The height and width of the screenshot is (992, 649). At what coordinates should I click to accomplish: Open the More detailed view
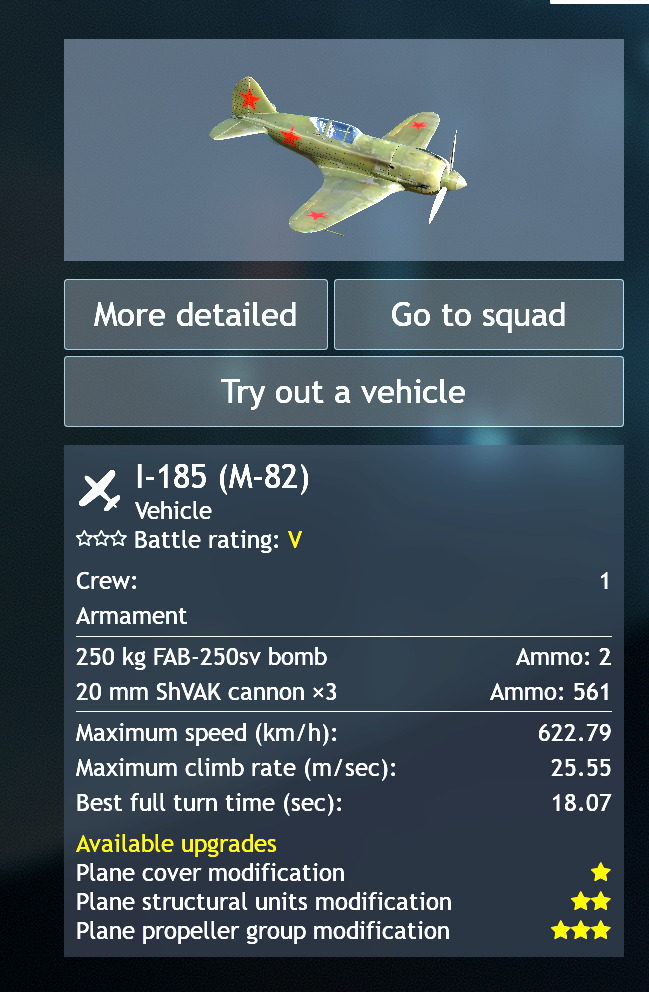coord(196,315)
